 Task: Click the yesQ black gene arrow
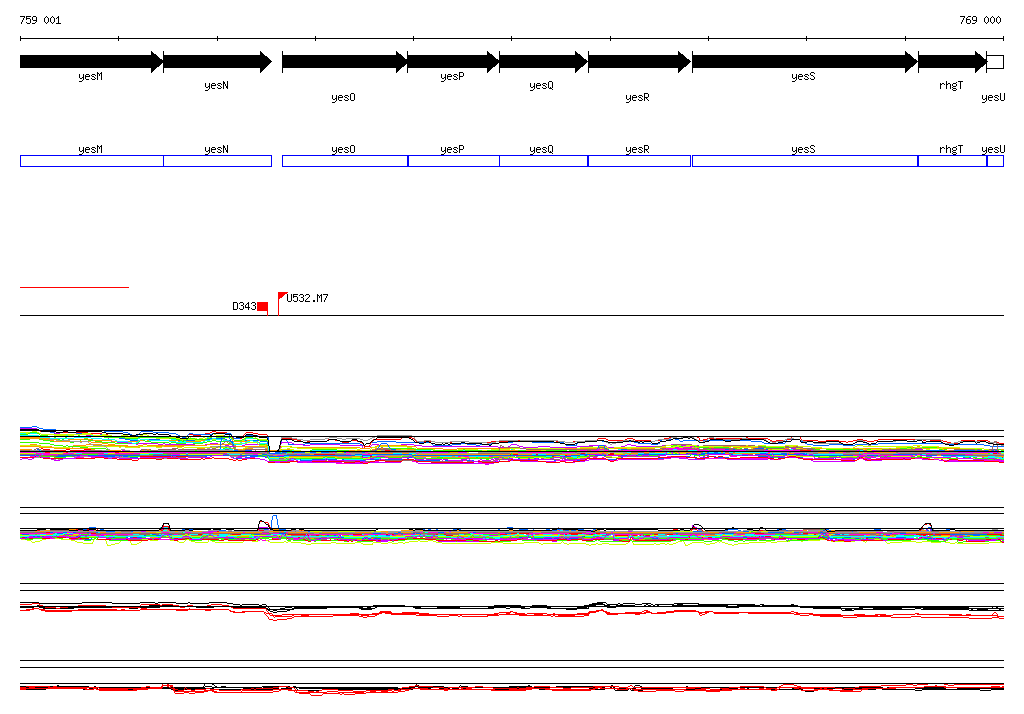click(543, 62)
